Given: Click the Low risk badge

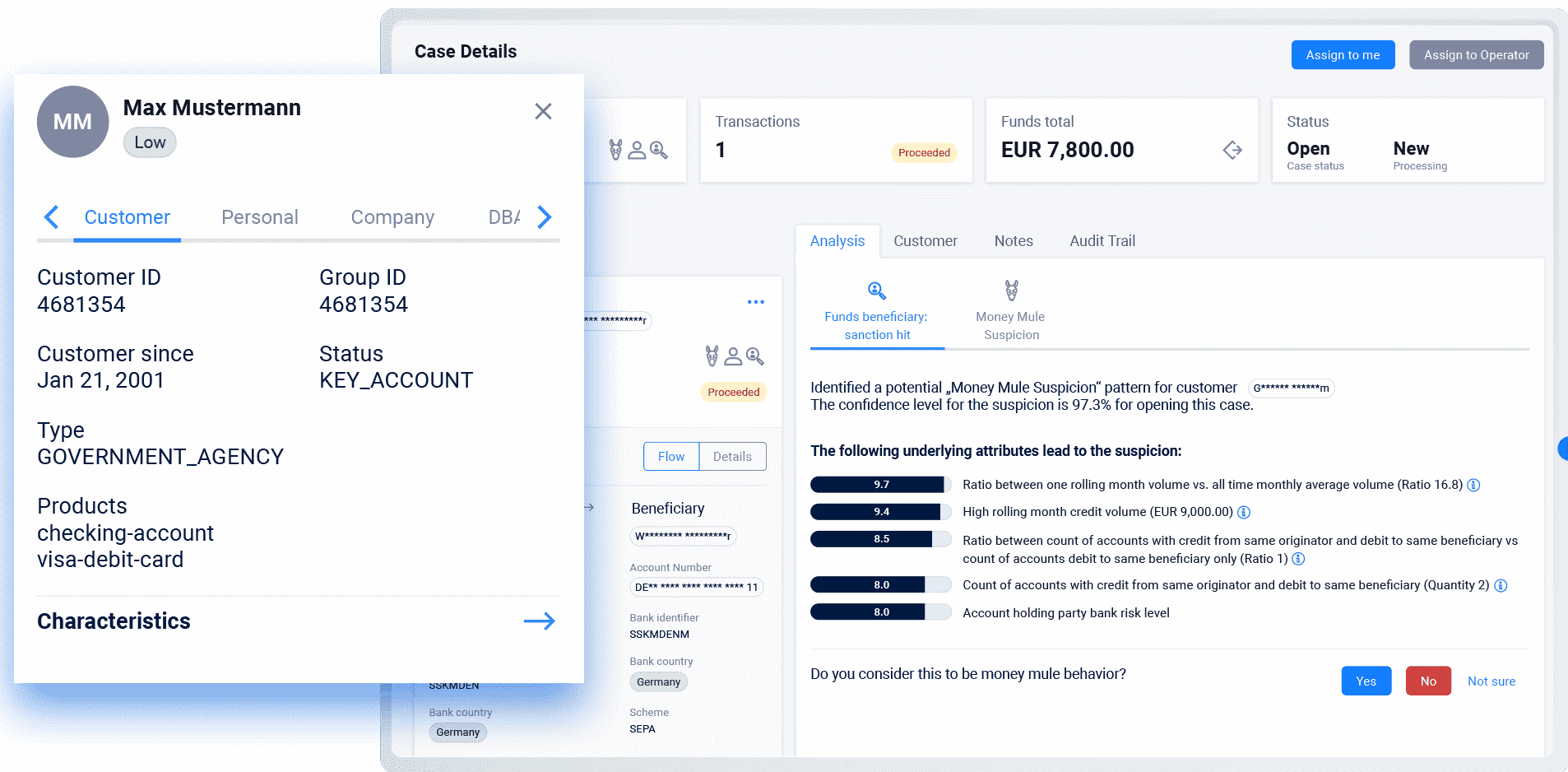Looking at the screenshot, I should tap(150, 142).
